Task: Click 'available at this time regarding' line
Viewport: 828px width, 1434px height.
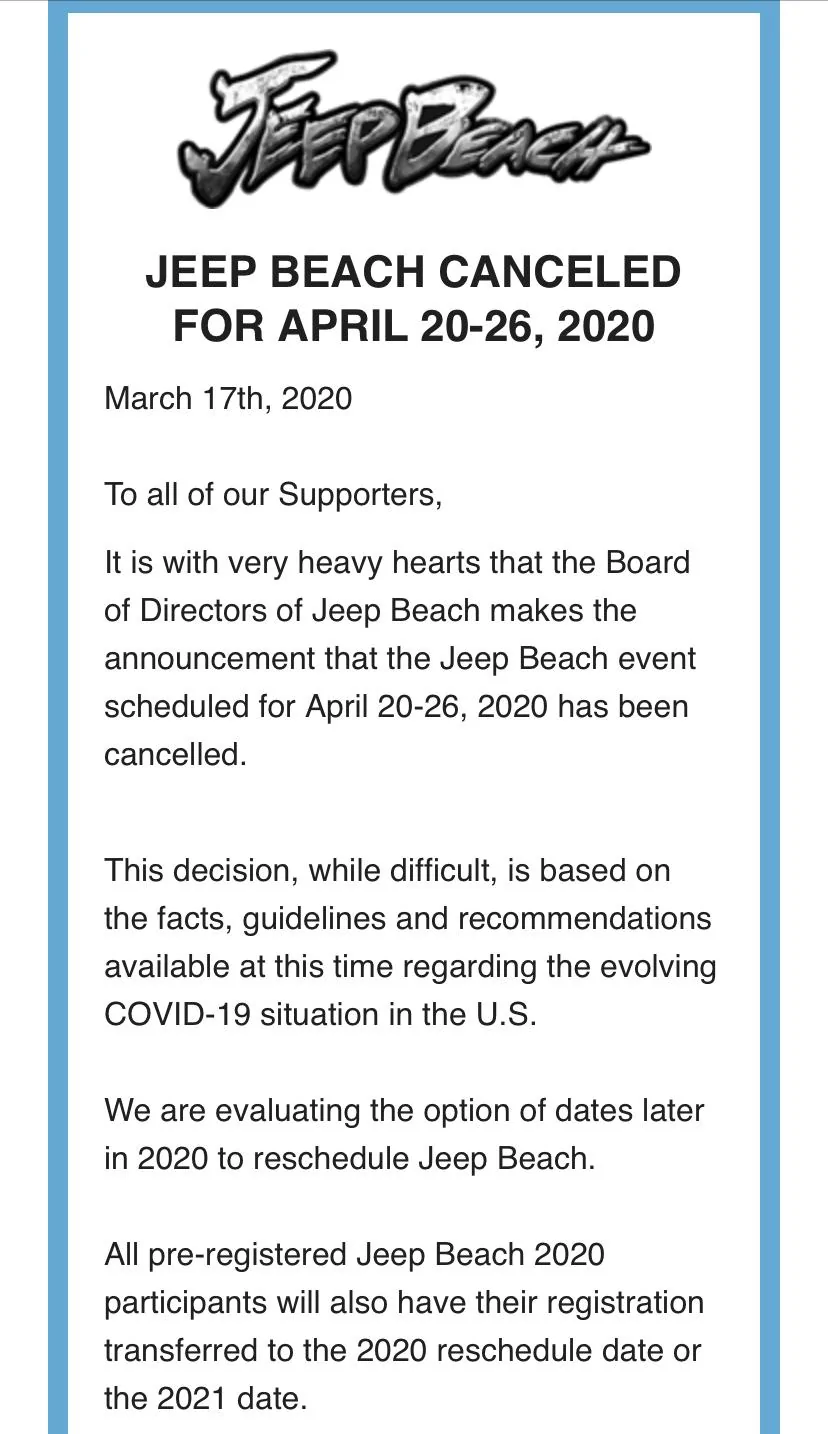Action: (410, 966)
